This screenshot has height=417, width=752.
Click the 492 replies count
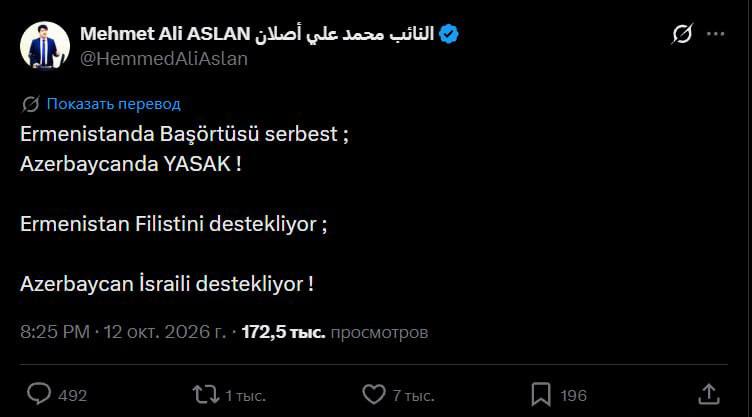click(x=72, y=395)
